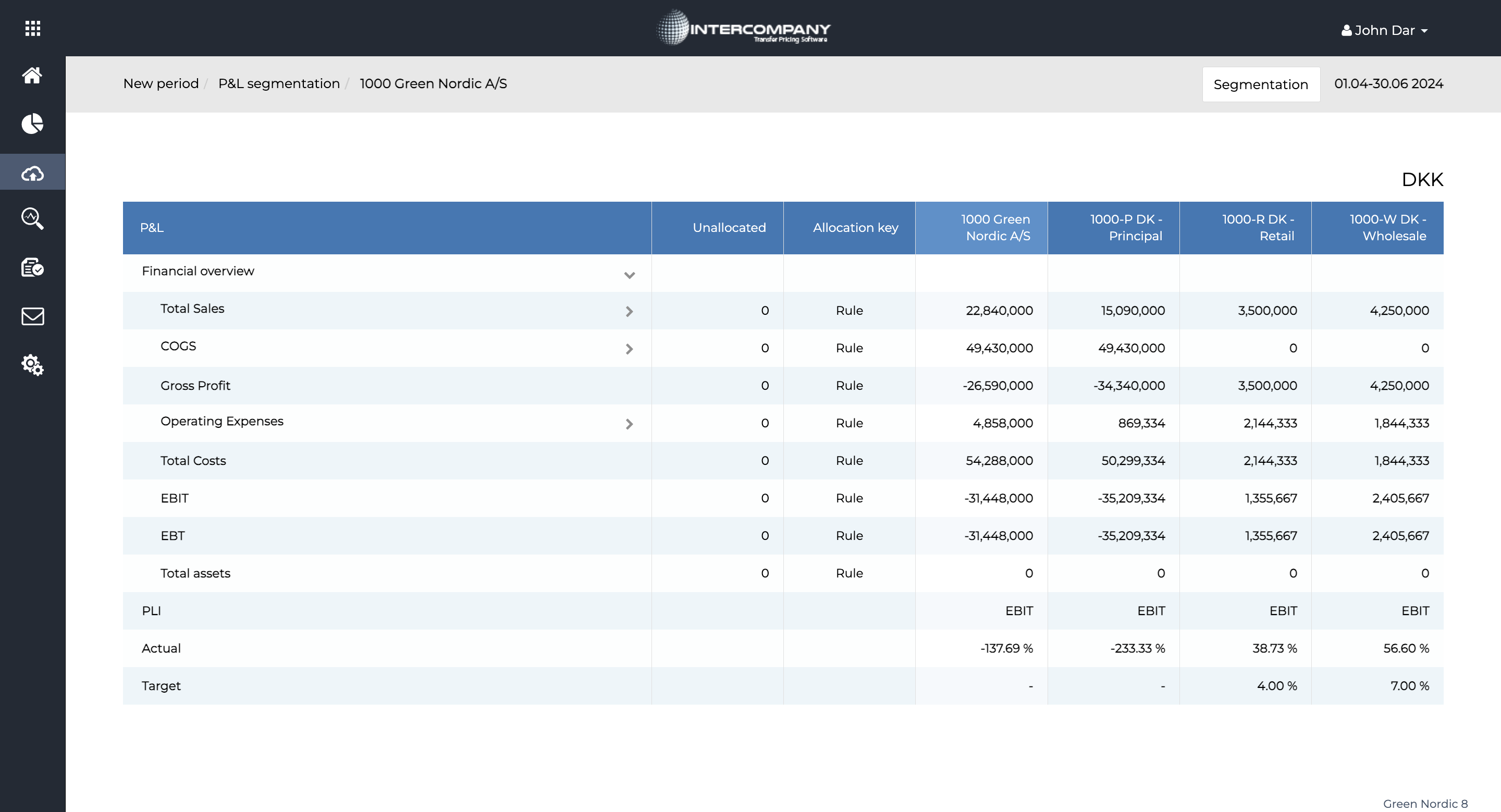The image size is (1501, 812).
Task: Select the 1000 Green Nordic A/S column header
Action: [x=981, y=228]
